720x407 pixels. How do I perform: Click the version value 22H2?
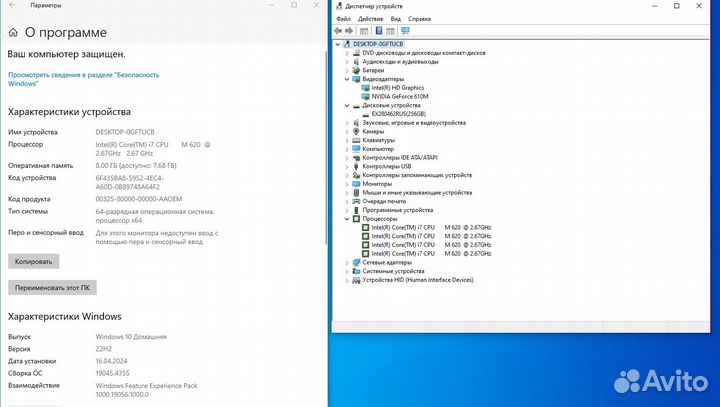pos(104,349)
